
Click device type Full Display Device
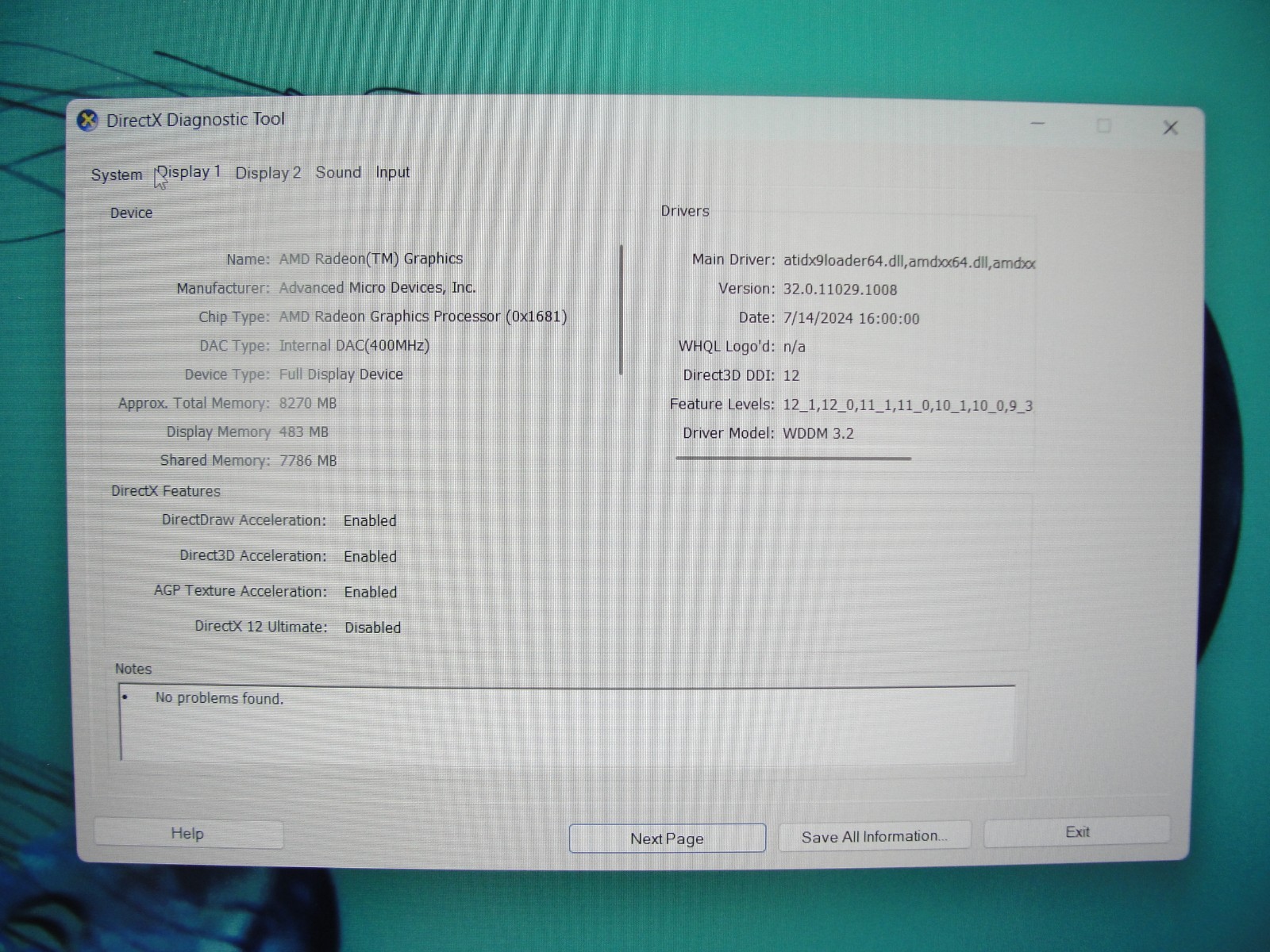[x=341, y=374]
